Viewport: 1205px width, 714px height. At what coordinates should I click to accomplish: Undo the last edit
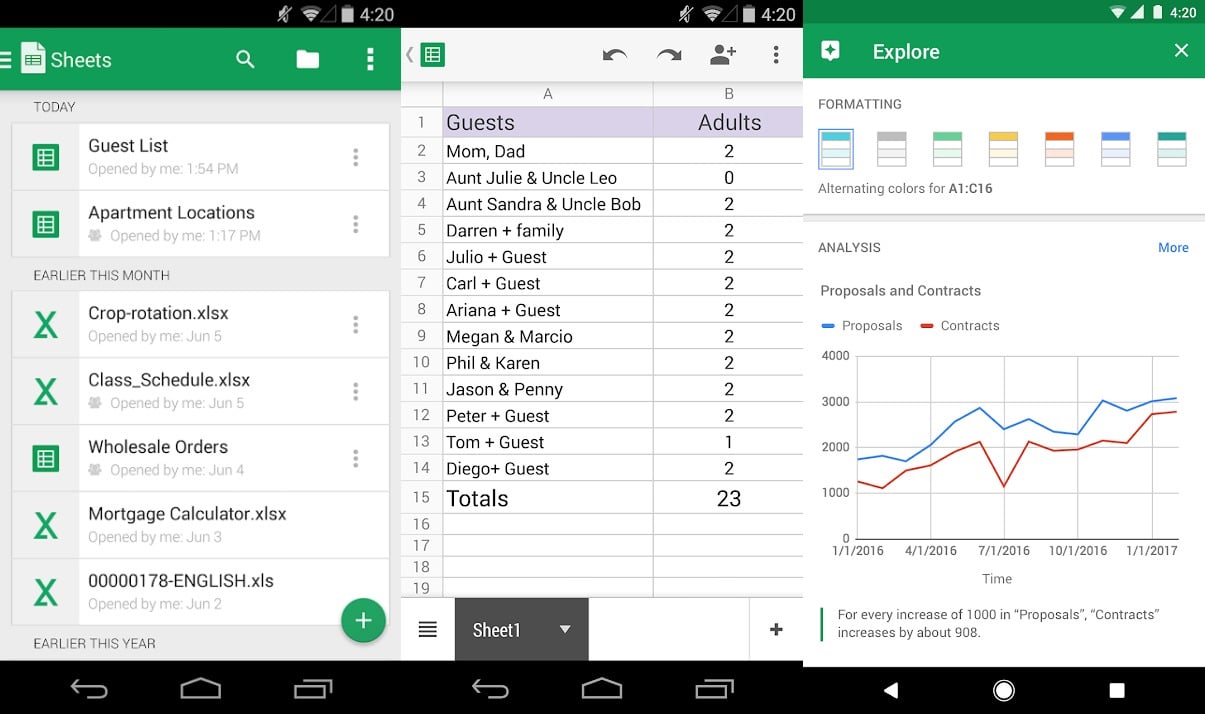(x=615, y=55)
